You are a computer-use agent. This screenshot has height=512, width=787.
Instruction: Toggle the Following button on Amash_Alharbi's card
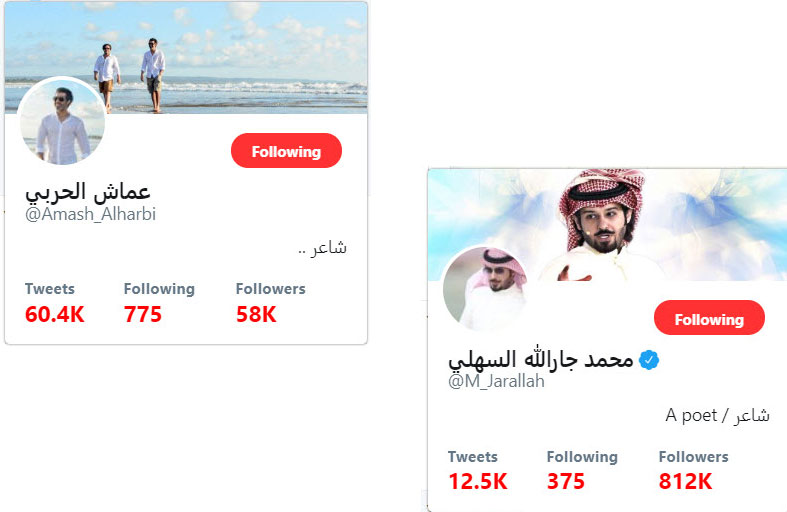pos(286,152)
